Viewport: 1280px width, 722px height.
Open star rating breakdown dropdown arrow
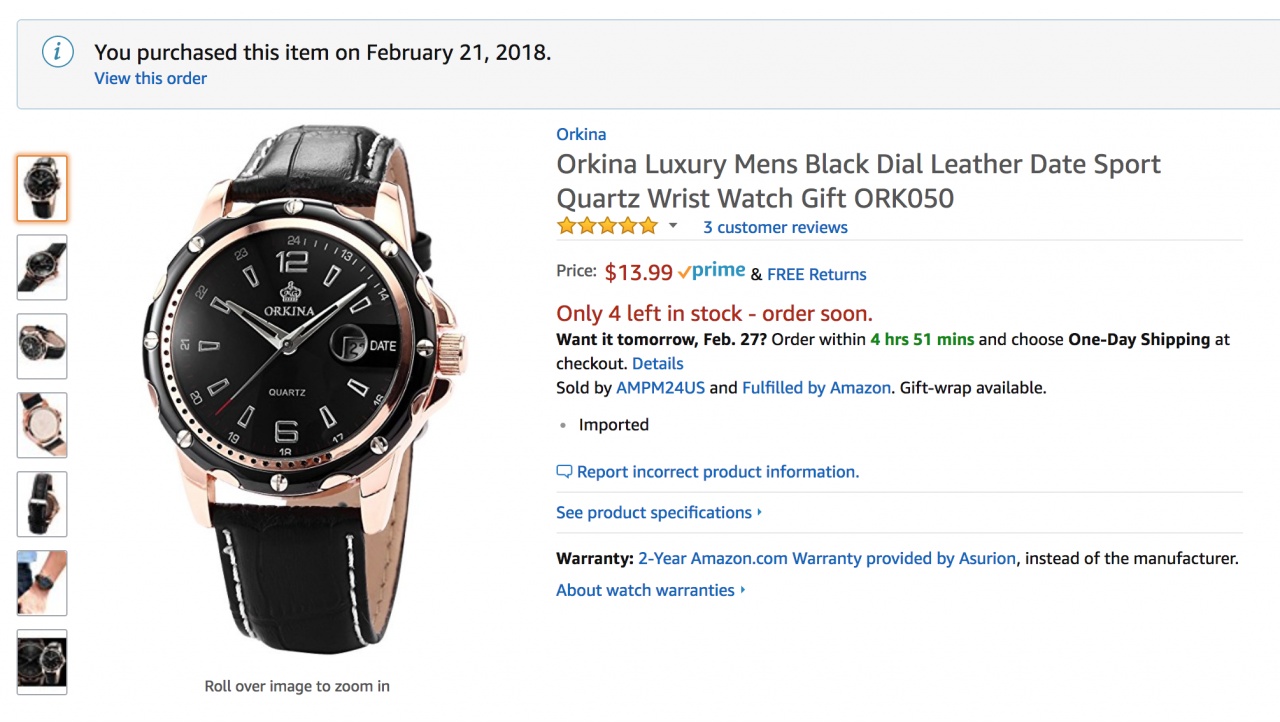pos(673,226)
